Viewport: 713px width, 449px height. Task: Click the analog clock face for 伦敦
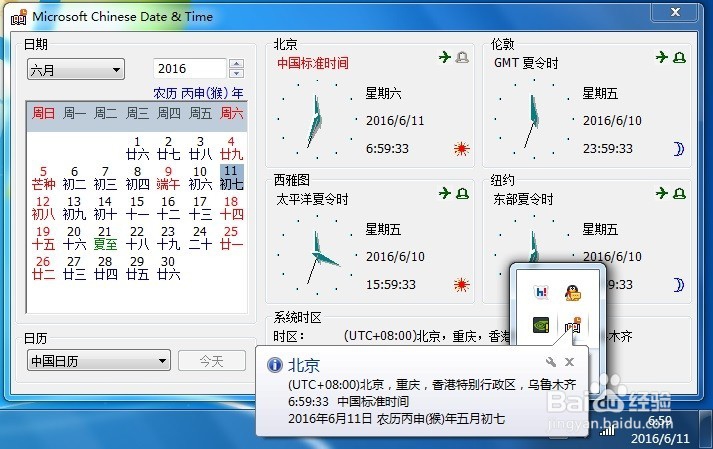click(534, 120)
